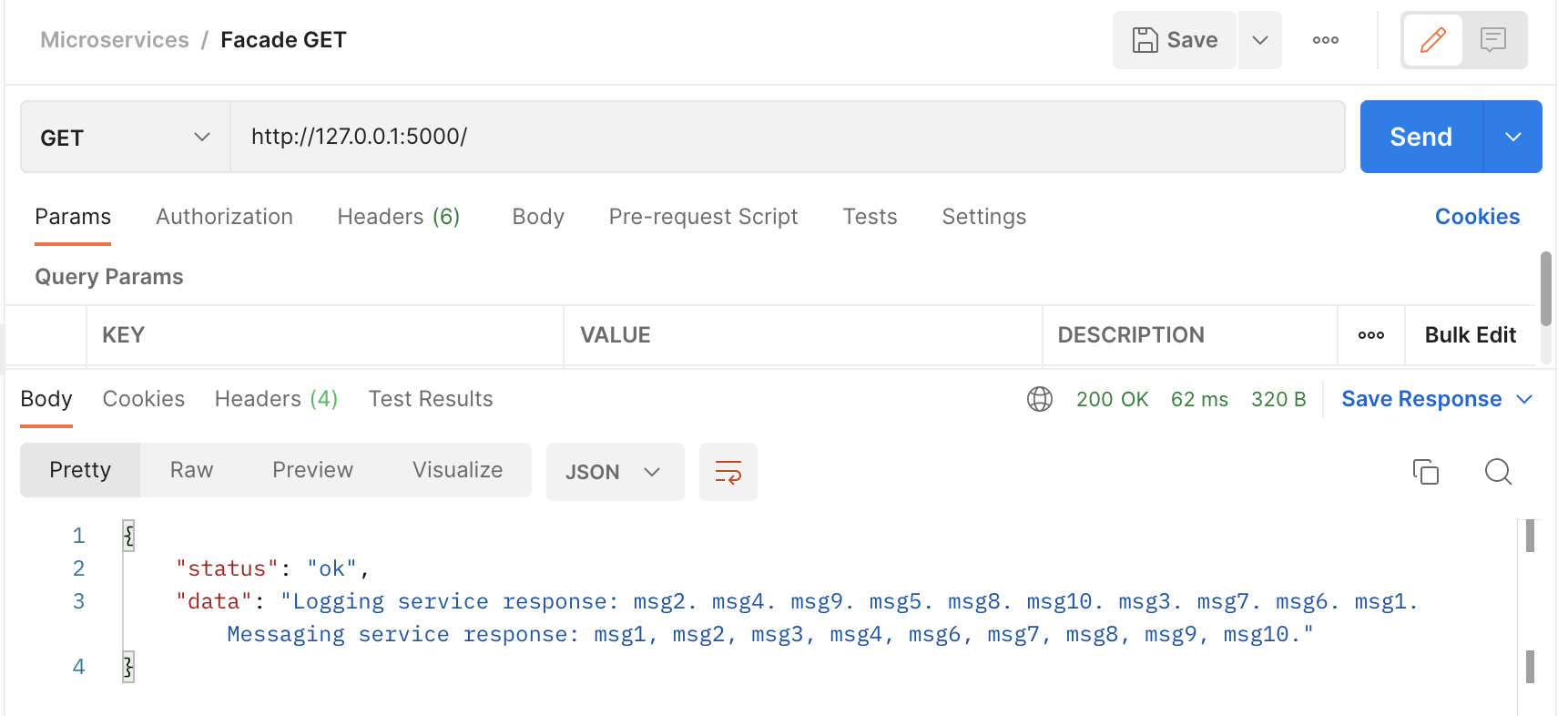Screen dimensions: 1568x716
Task: Open query params column options dots
Action: [x=1370, y=335]
